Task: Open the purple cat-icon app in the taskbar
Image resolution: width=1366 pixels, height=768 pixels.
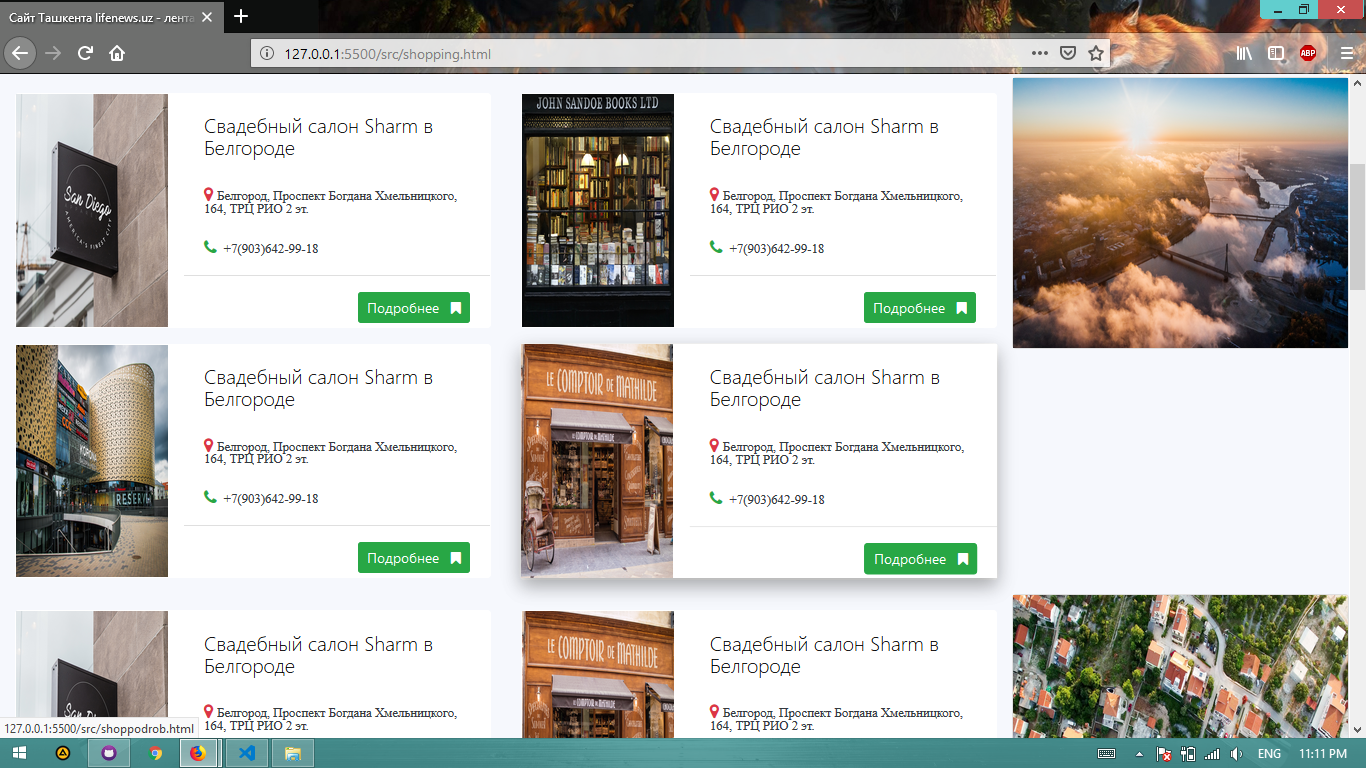Action: pyautogui.click(x=109, y=753)
